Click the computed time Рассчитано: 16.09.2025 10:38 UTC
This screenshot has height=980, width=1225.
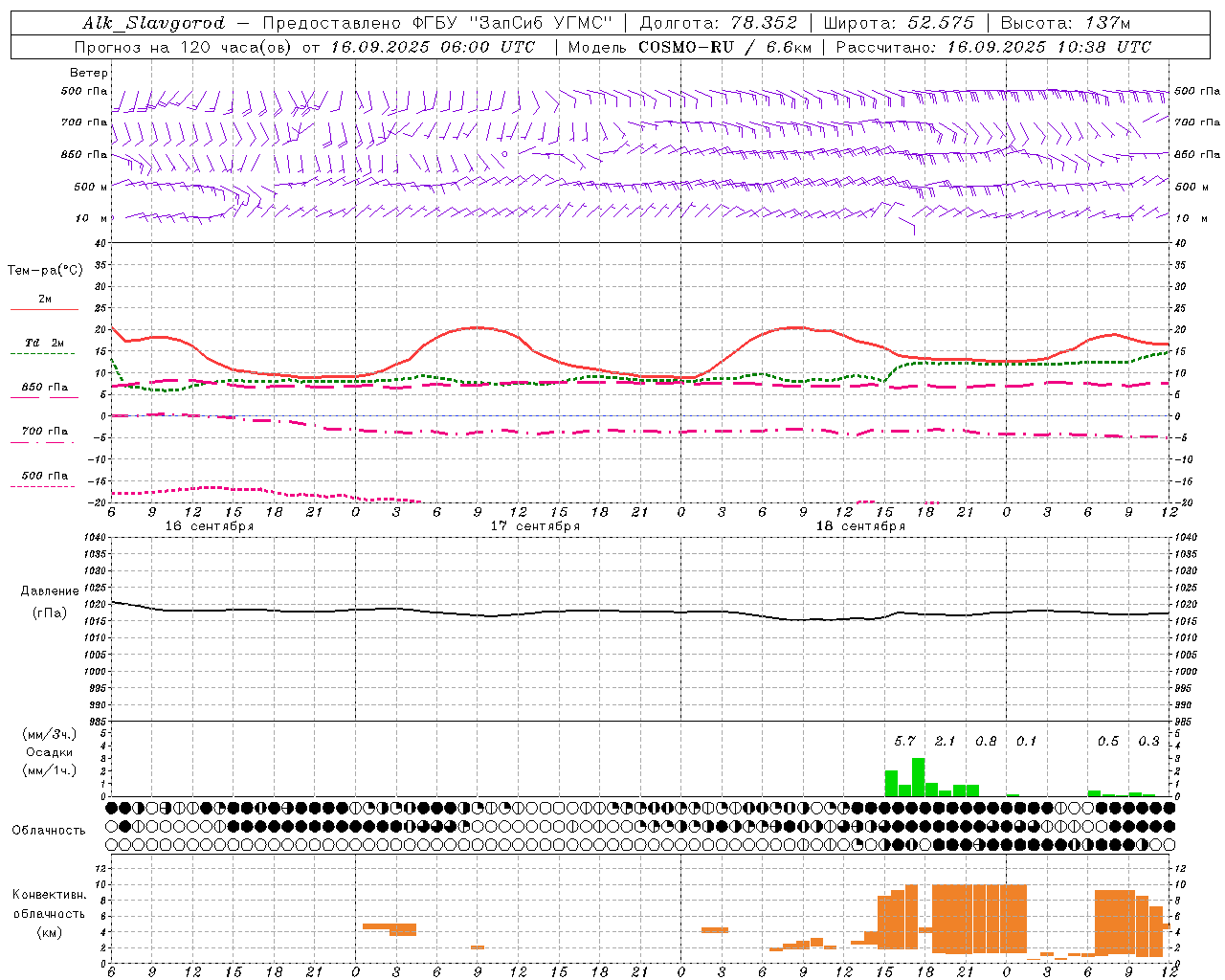tap(993, 47)
